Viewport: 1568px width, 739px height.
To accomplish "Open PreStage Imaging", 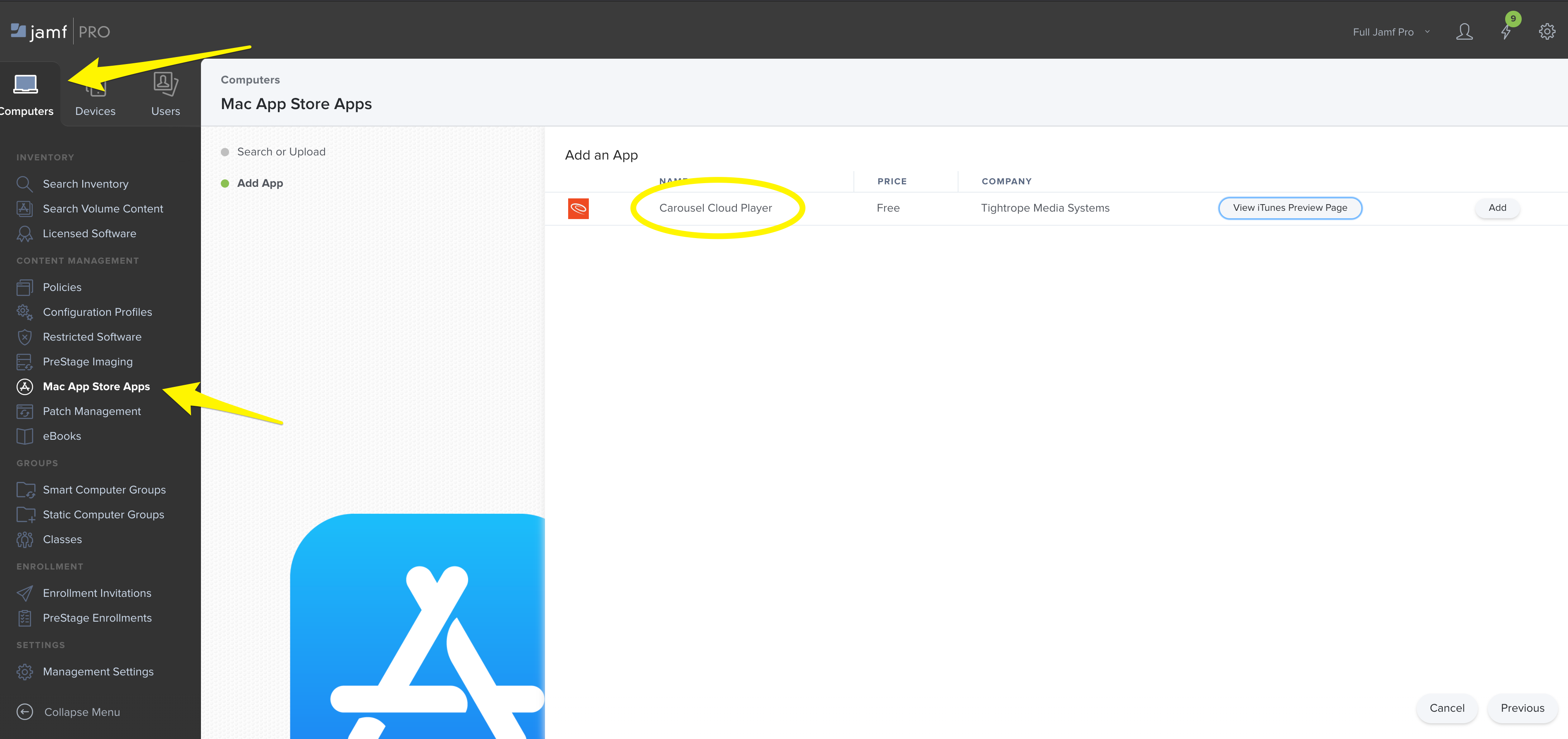I will 88,362.
